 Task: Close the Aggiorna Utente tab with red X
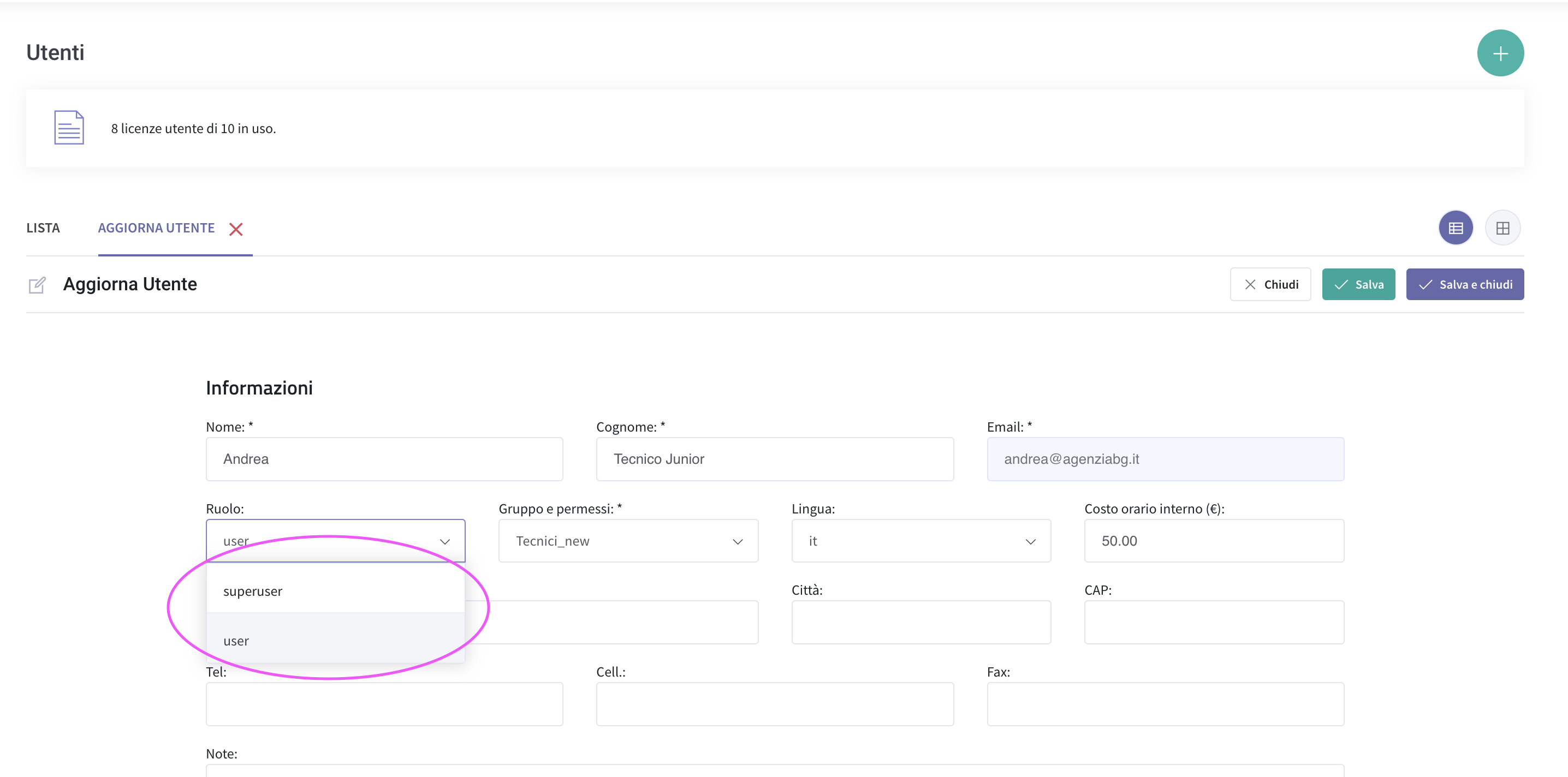coord(235,229)
